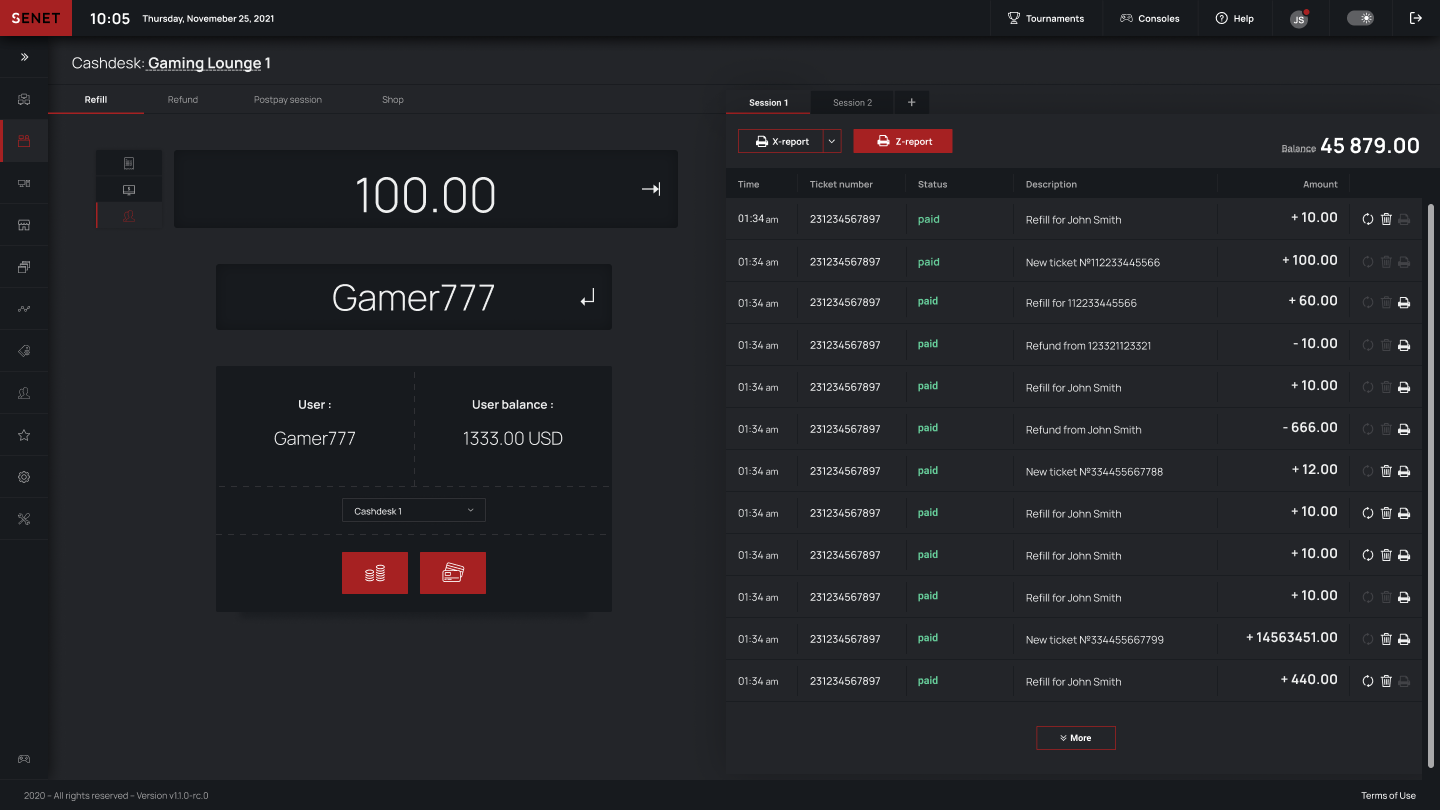Open the X-report dropdown arrow

click(829, 141)
